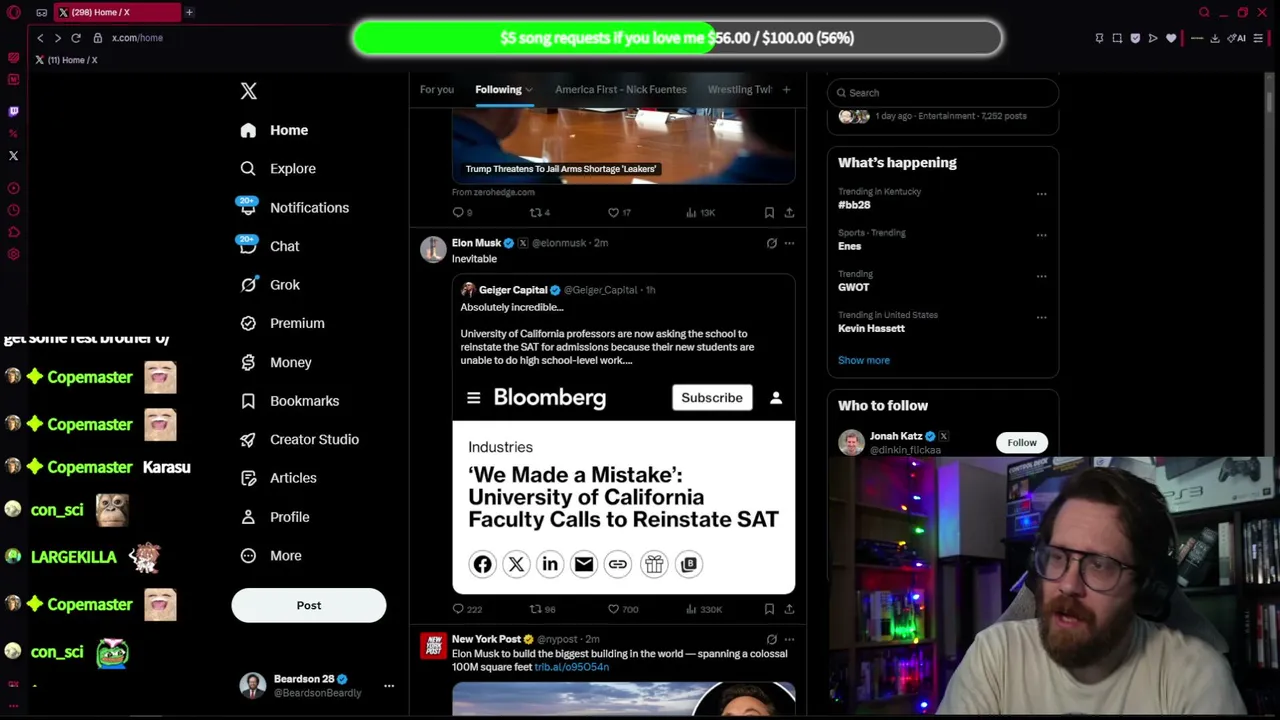
Task: Switch to America First - Nick Fuentes tab
Action: (621, 90)
